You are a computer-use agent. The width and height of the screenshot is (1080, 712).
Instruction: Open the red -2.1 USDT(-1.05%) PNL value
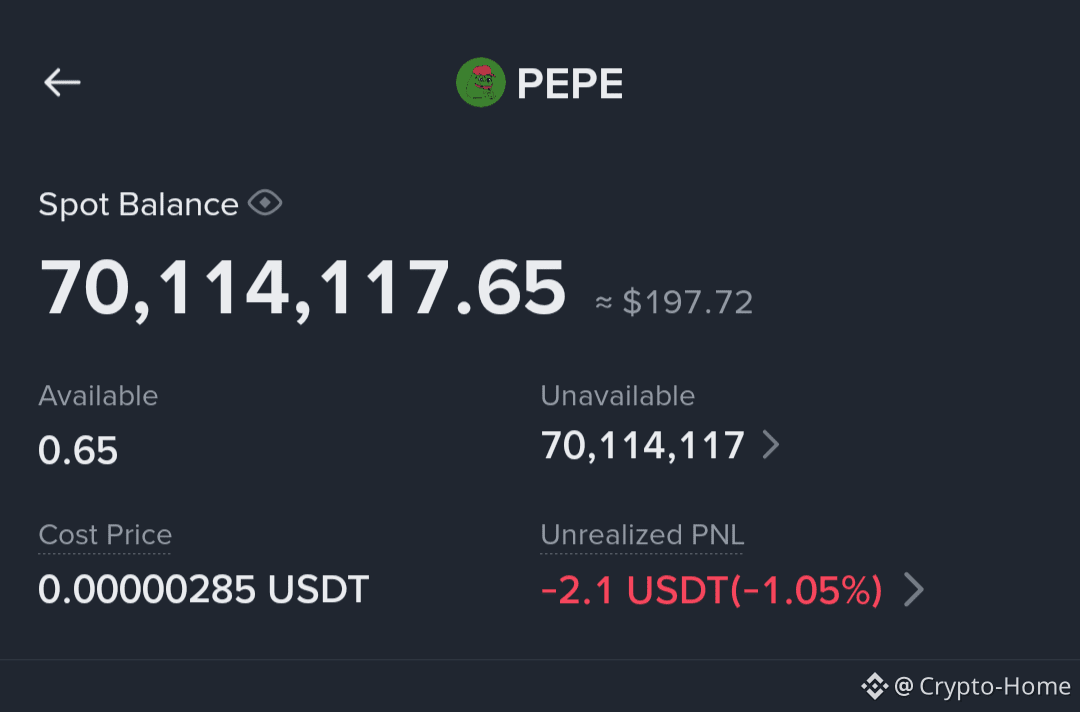712,590
